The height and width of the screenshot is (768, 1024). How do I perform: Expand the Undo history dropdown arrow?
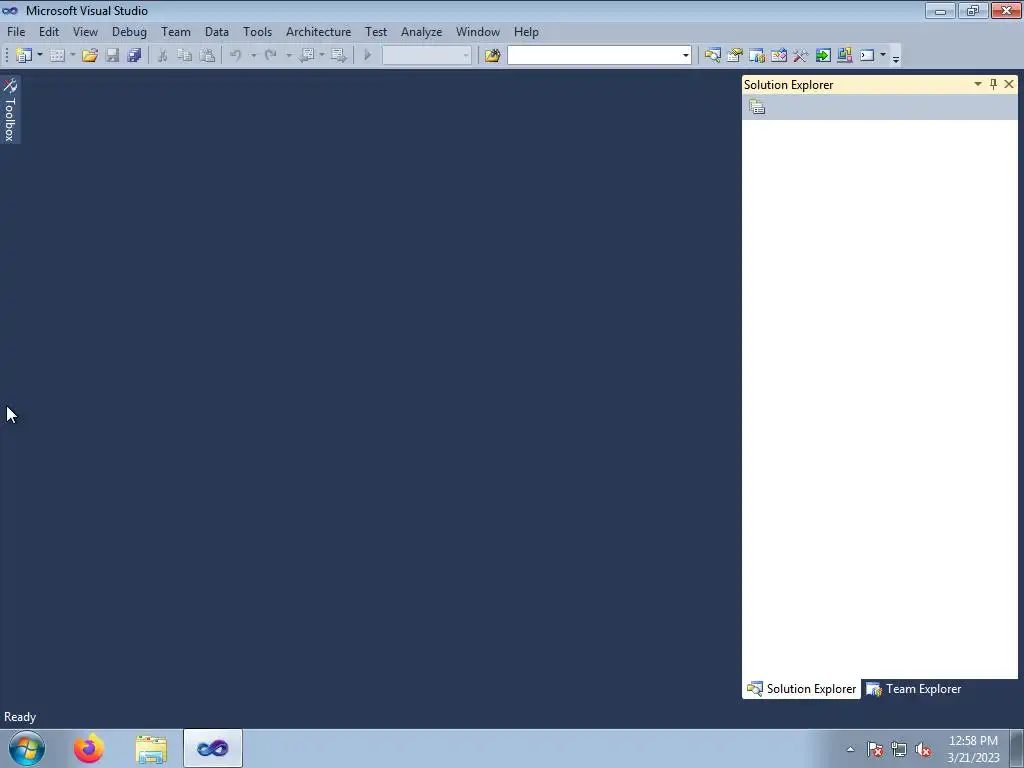253,56
